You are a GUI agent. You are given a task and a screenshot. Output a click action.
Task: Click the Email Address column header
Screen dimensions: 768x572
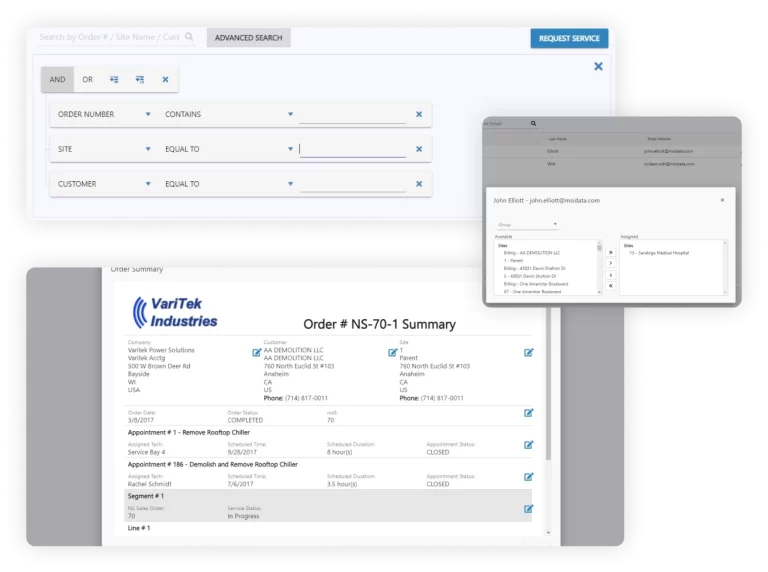click(659, 139)
